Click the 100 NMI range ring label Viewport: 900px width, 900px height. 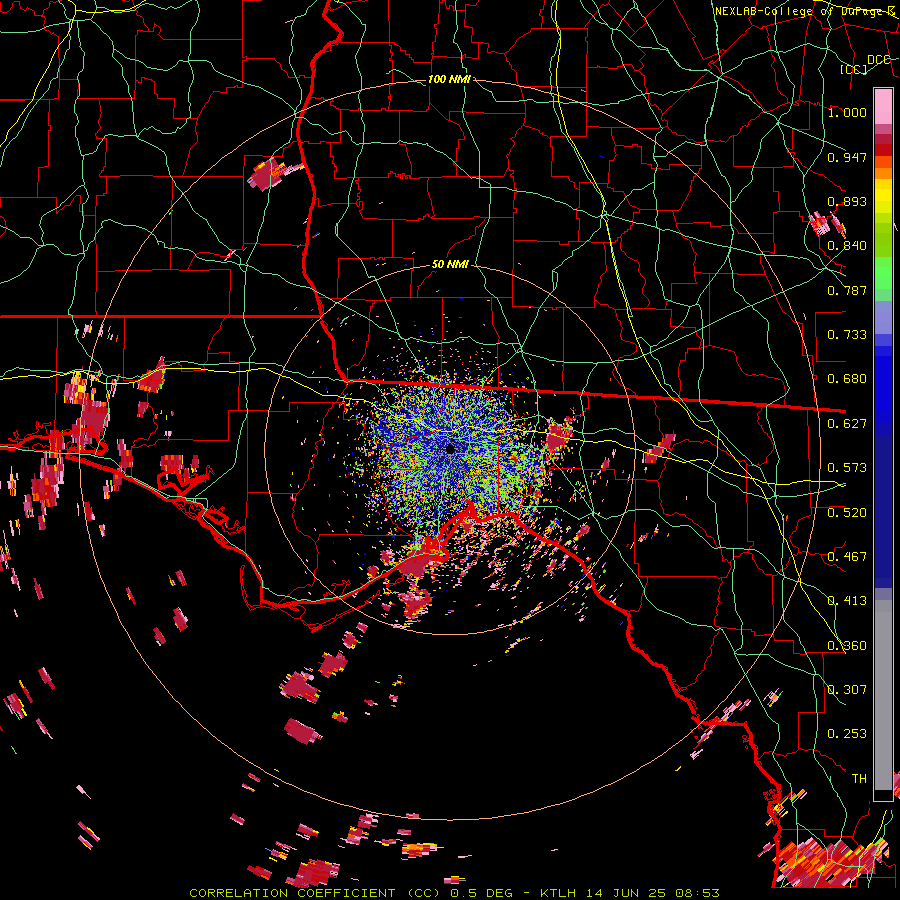click(x=449, y=79)
